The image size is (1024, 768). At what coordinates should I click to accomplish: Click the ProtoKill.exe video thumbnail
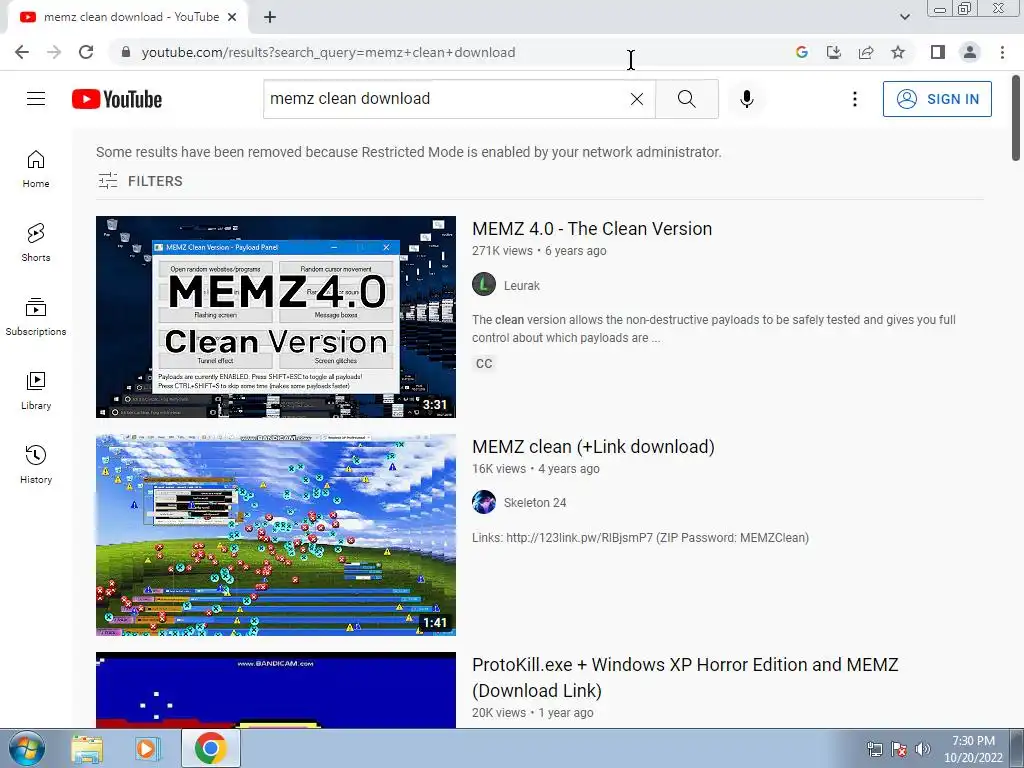[276, 690]
